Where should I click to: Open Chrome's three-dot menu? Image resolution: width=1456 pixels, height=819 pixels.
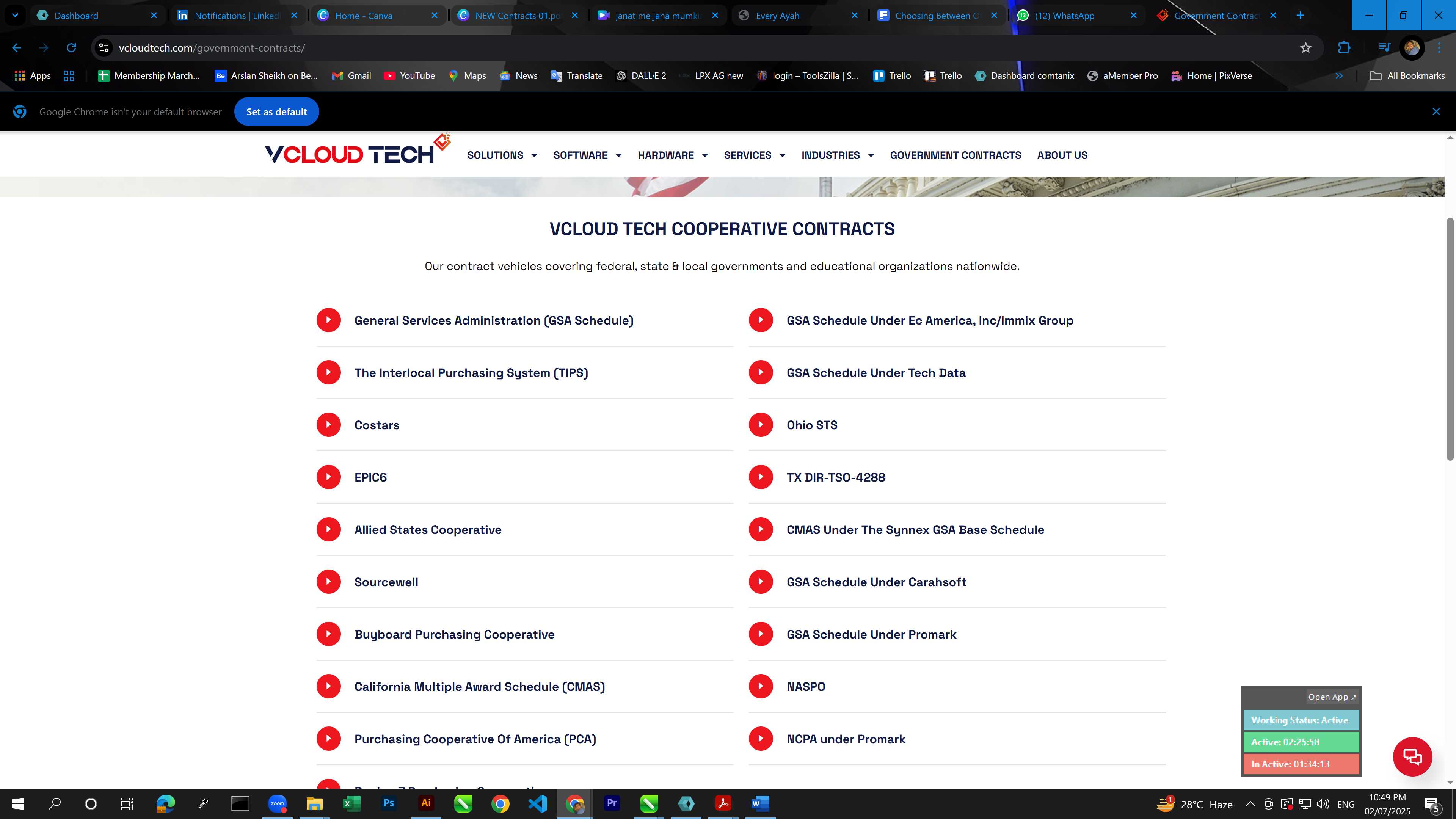click(x=1439, y=48)
